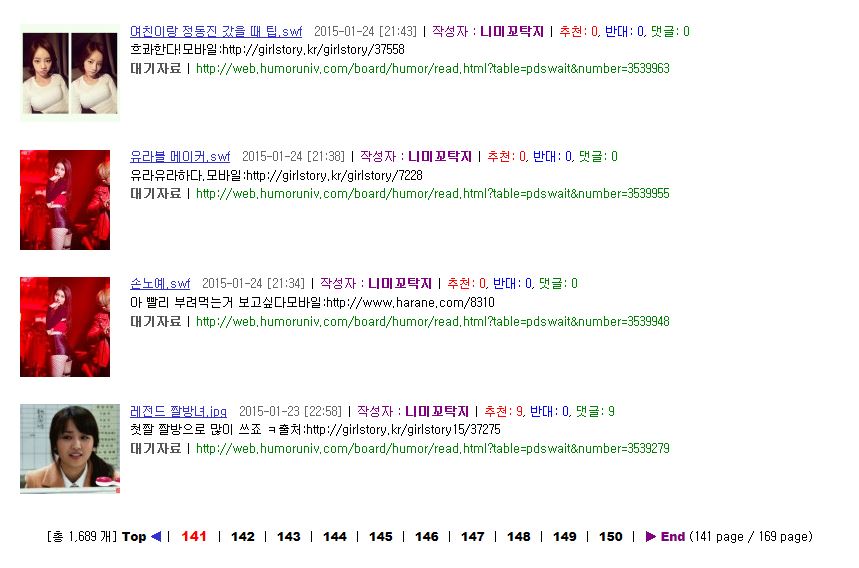Go to page 148
The height and width of the screenshot is (568, 859).
tap(519, 537)
